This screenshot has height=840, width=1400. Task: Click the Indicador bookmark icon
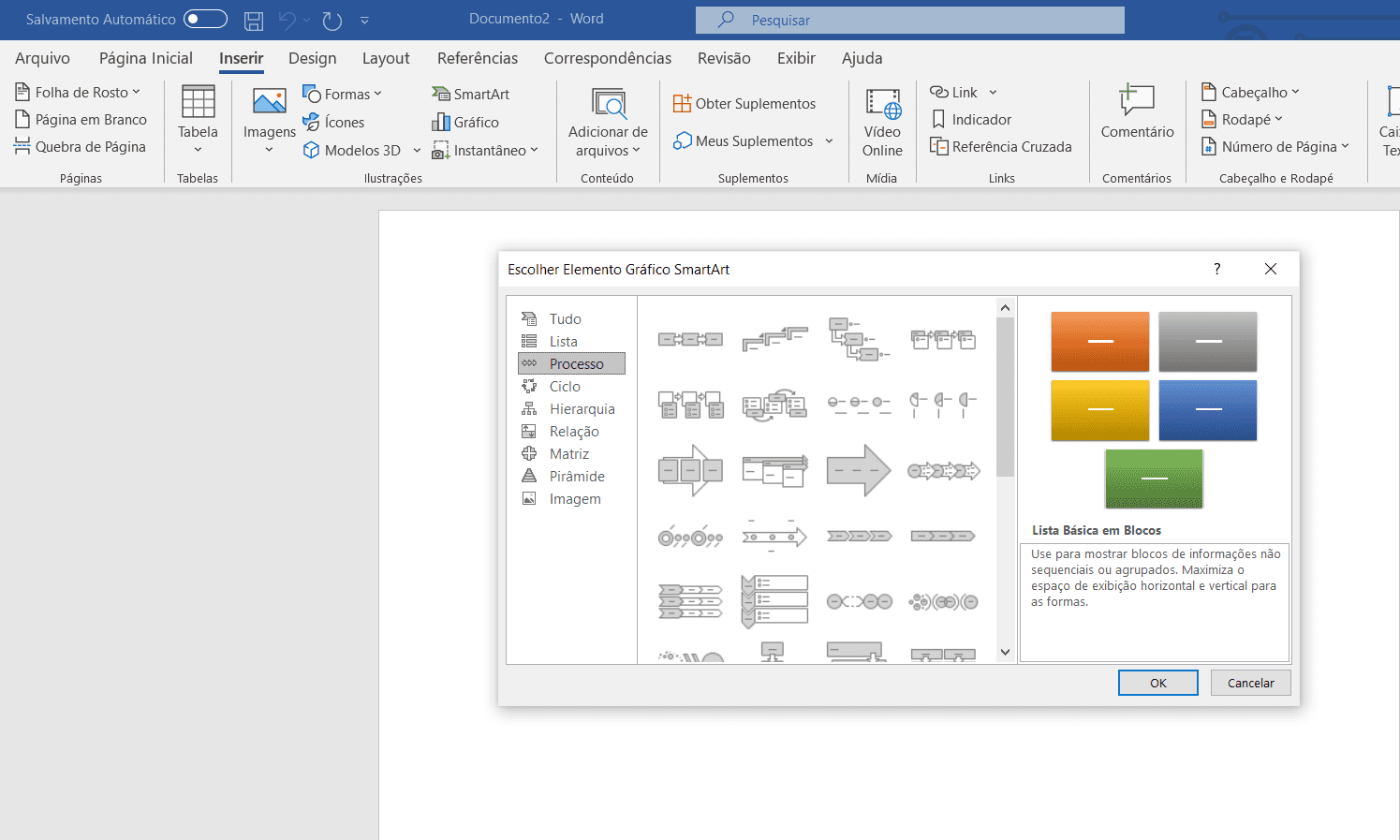click(938, 120)
